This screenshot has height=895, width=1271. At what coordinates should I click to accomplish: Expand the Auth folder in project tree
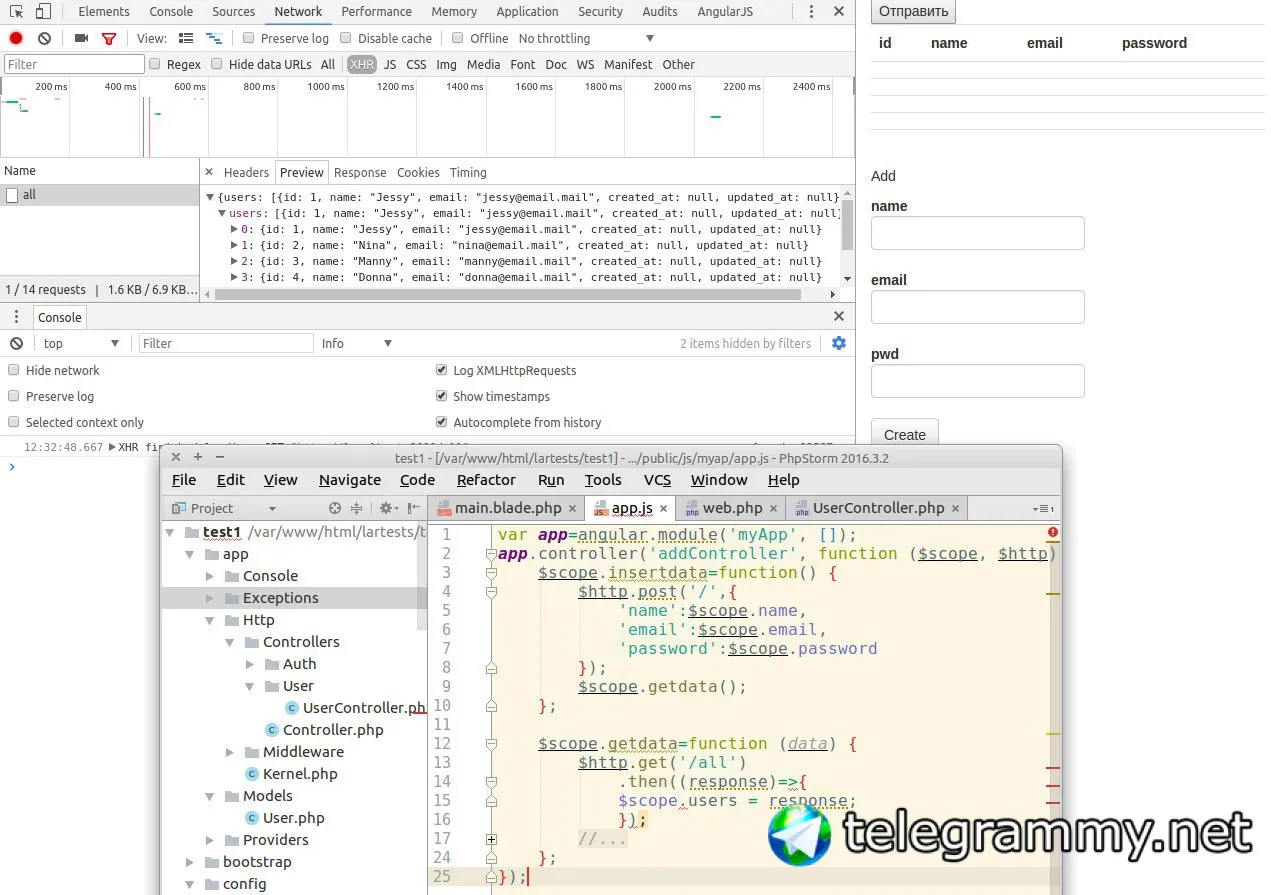[x=249, y=664]
